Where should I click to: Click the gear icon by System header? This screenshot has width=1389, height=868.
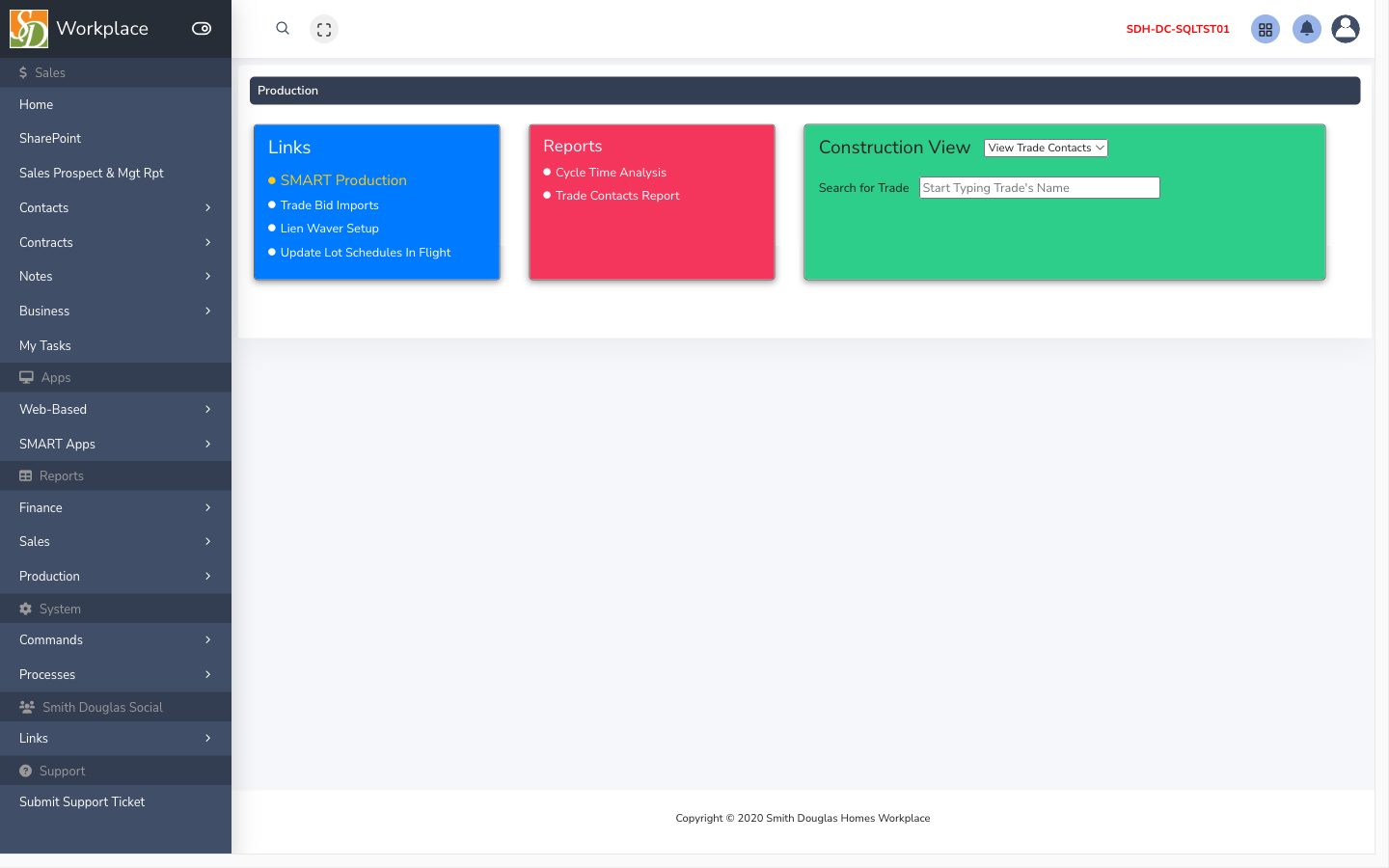click(x=26, y=610)
